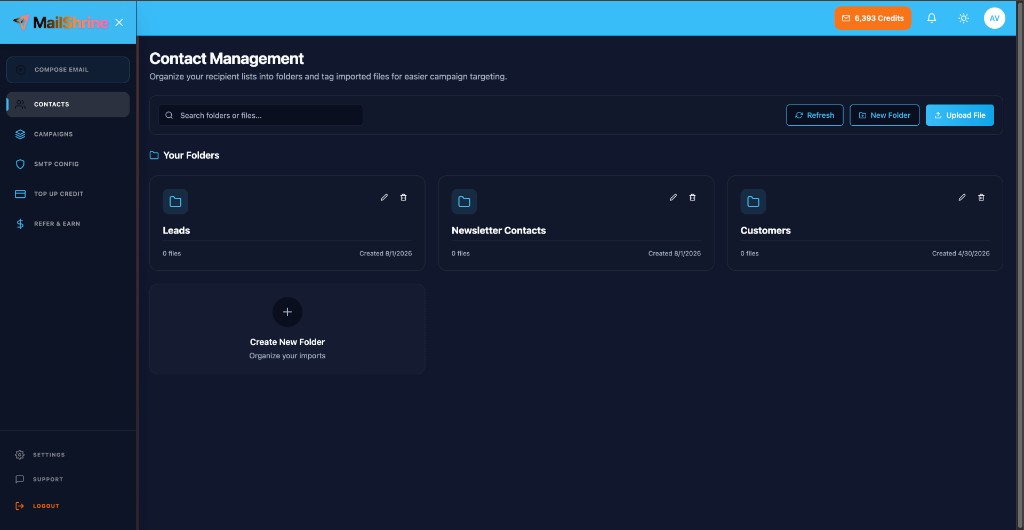Click the Support chat bubble icon
Screen dimensions: 1024x530
click(x=20, y=479)
